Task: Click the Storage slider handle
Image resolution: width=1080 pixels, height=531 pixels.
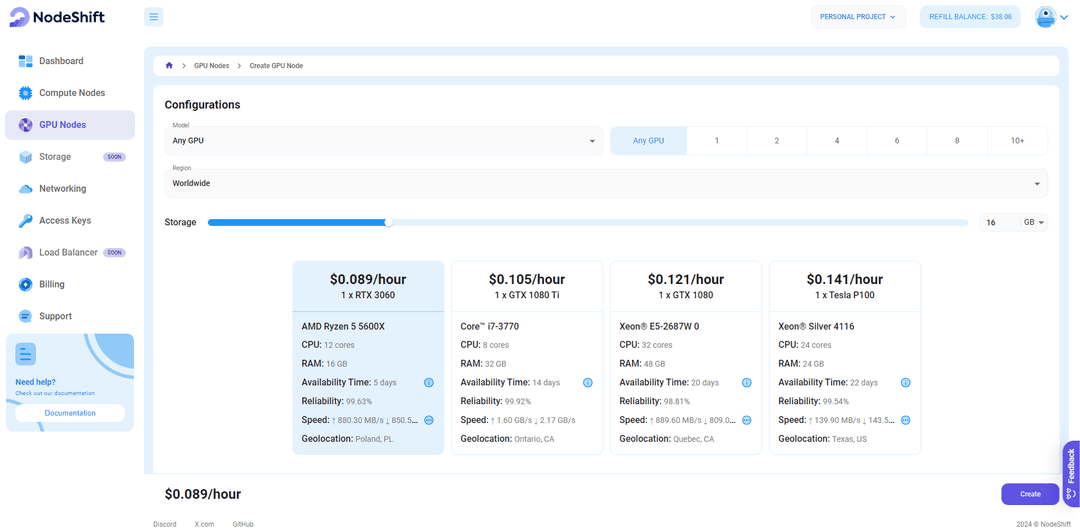Action: click(x=388, y=222)
